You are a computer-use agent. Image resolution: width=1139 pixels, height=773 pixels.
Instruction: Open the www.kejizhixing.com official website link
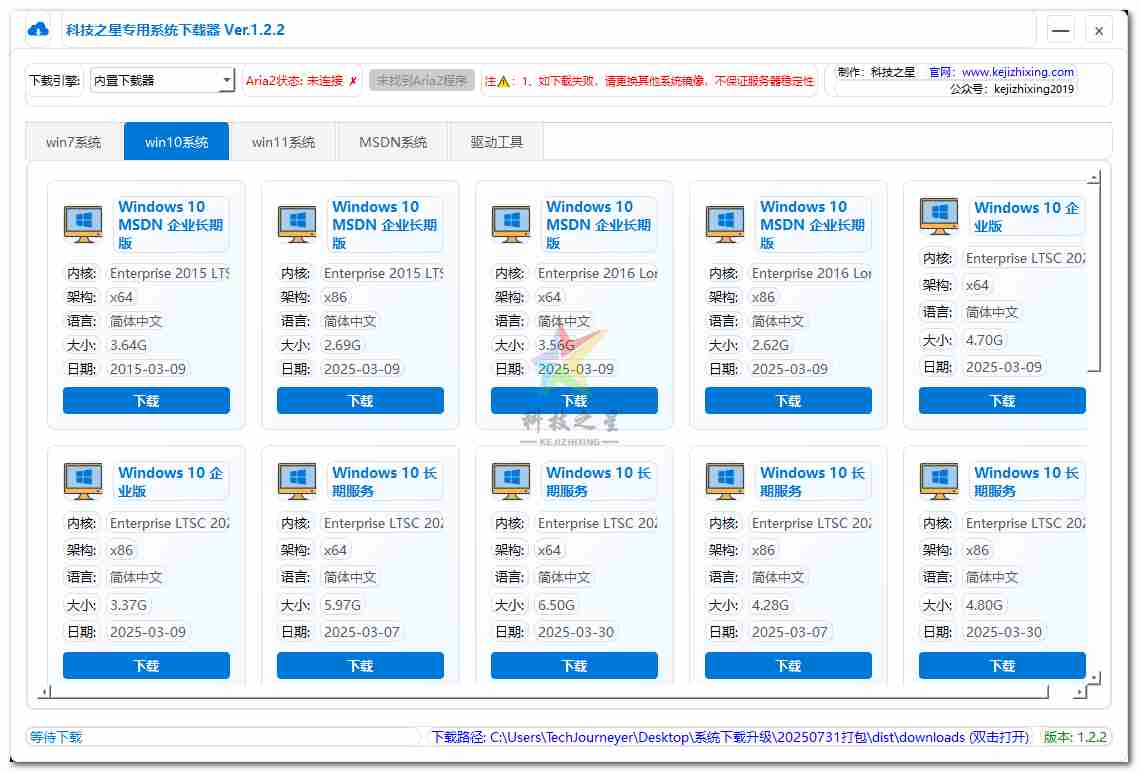pos(1017,72)
